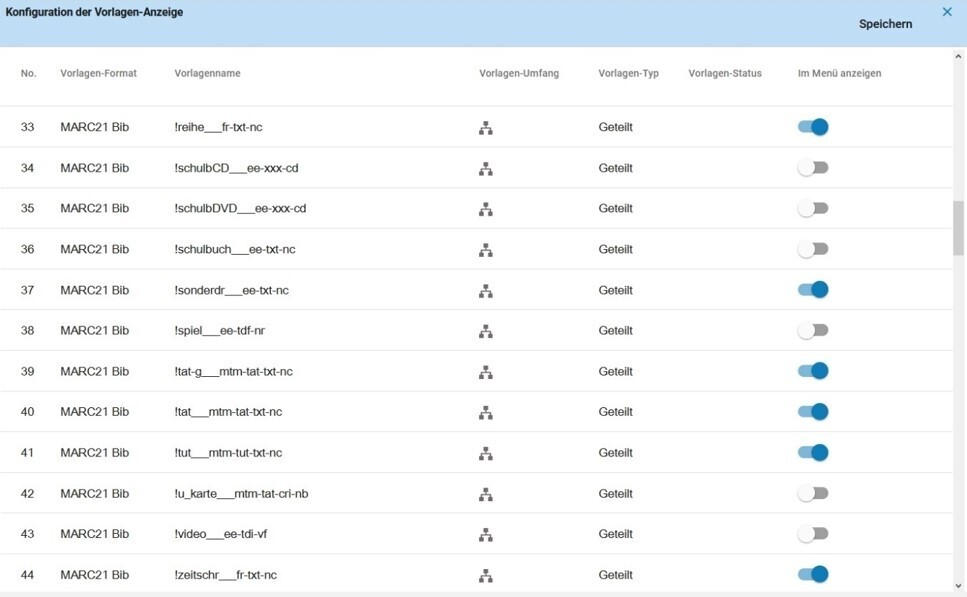Click the scope icon in row 40

coord(486,413)
